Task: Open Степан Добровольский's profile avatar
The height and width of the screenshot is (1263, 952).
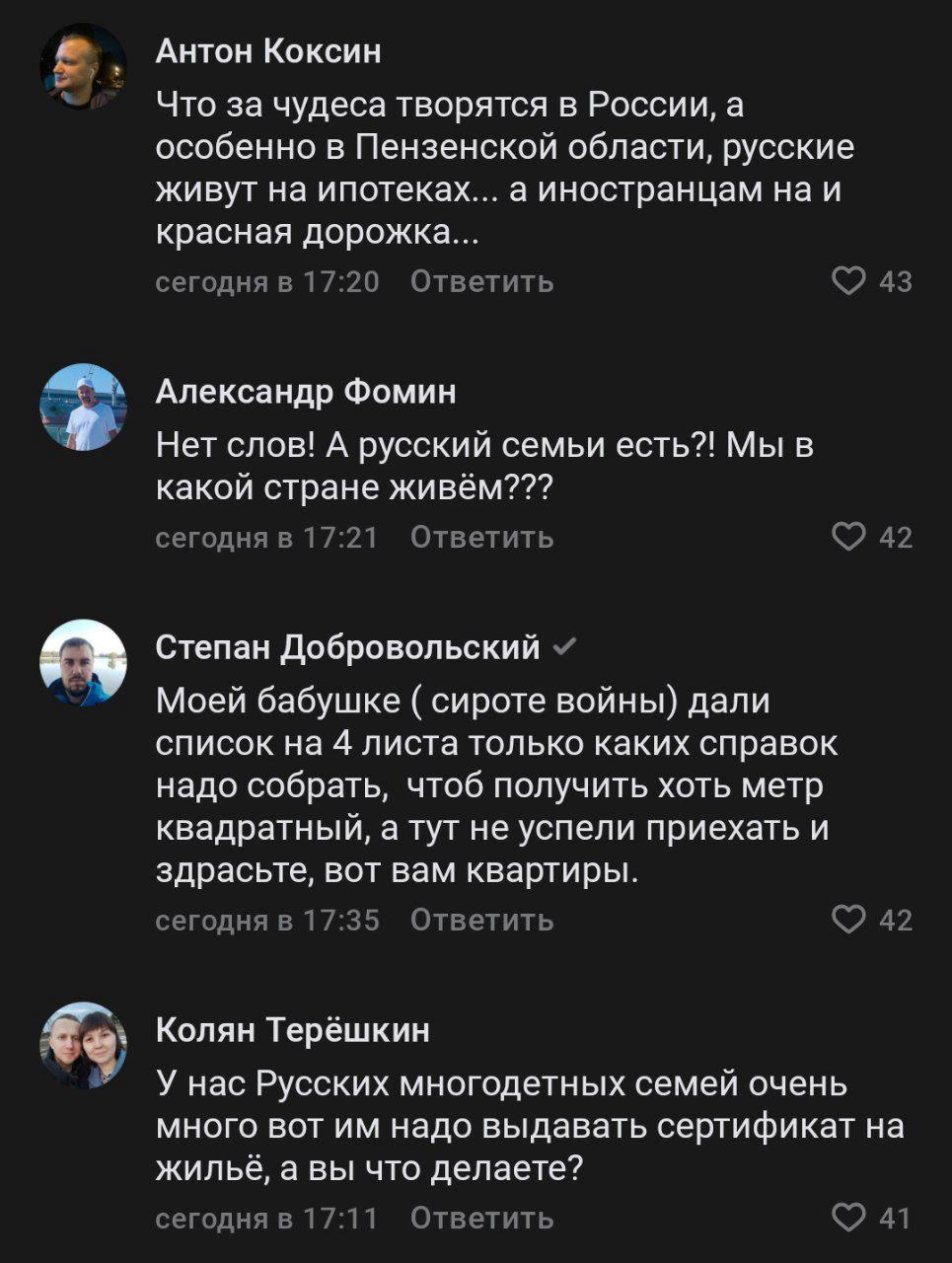Action: (83, 663)
